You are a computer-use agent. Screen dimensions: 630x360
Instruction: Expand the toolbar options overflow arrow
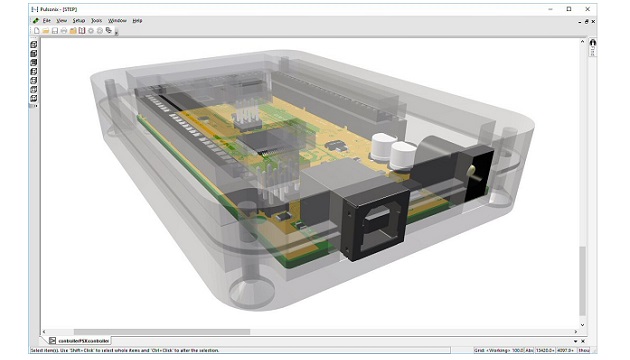(x=117, y=33)
